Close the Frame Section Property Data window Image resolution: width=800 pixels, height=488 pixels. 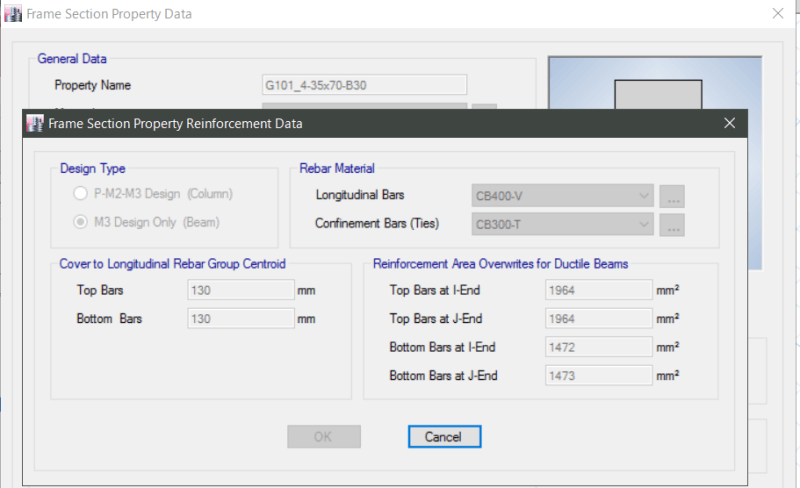(778, 13)
